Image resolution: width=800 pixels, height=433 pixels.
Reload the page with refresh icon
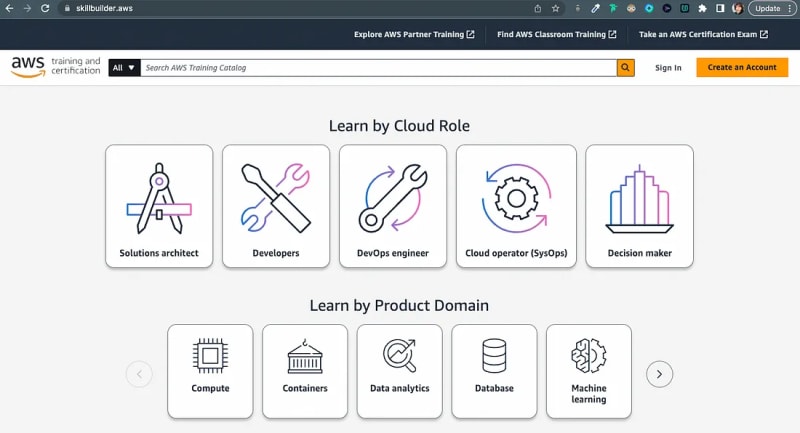tap(45, 8)
